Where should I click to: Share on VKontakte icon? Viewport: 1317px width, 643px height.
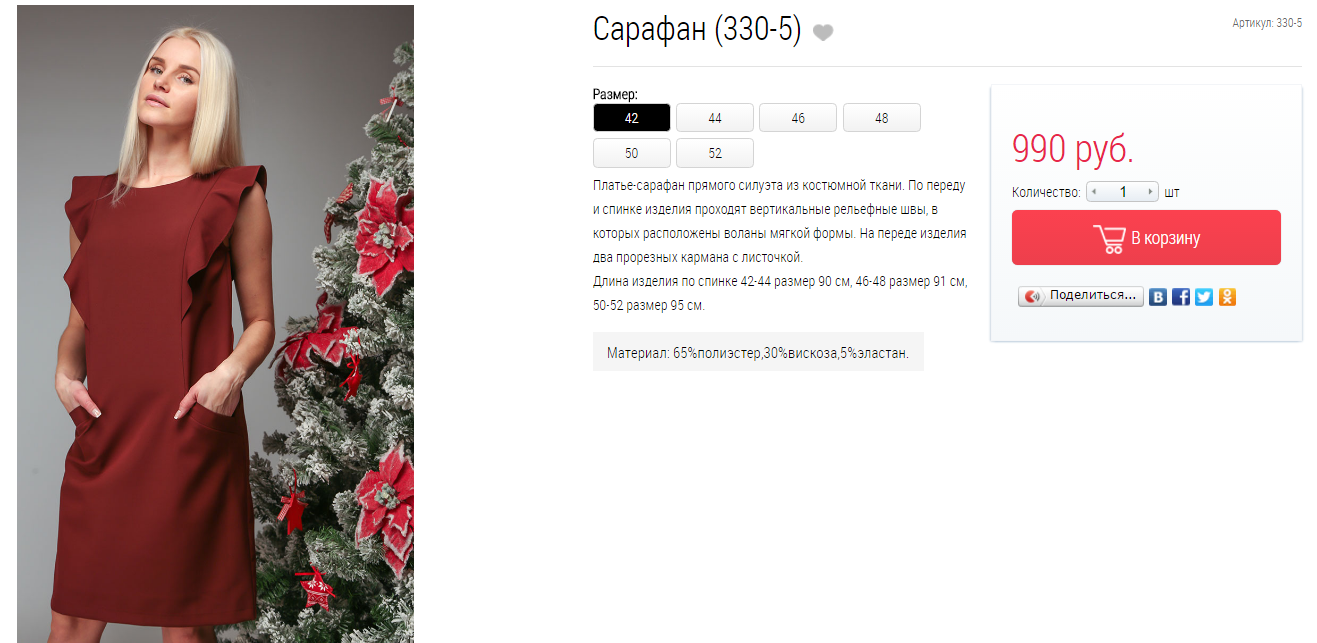coord(1158,296)
